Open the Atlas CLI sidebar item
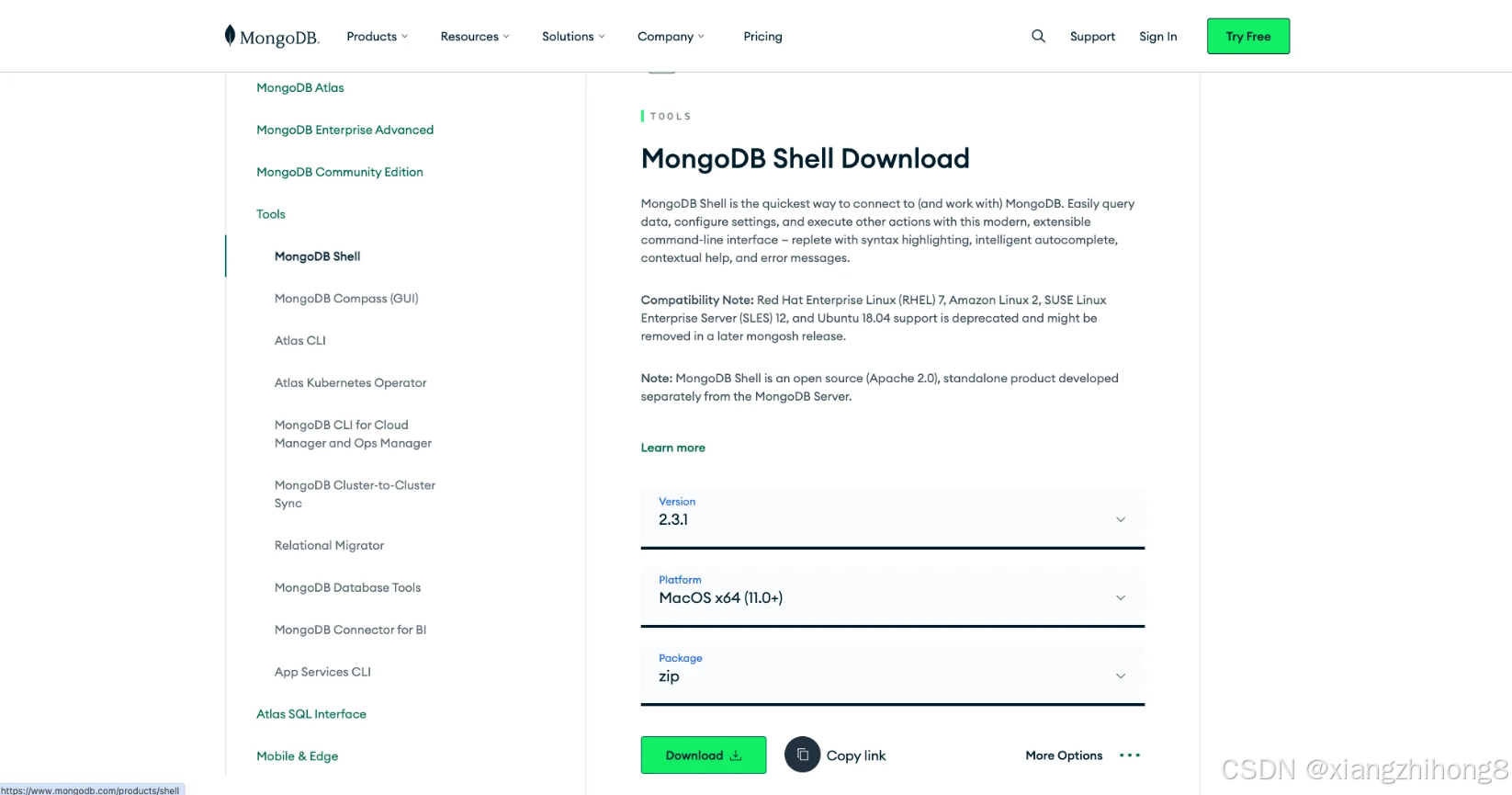 [x=300, y=341]
